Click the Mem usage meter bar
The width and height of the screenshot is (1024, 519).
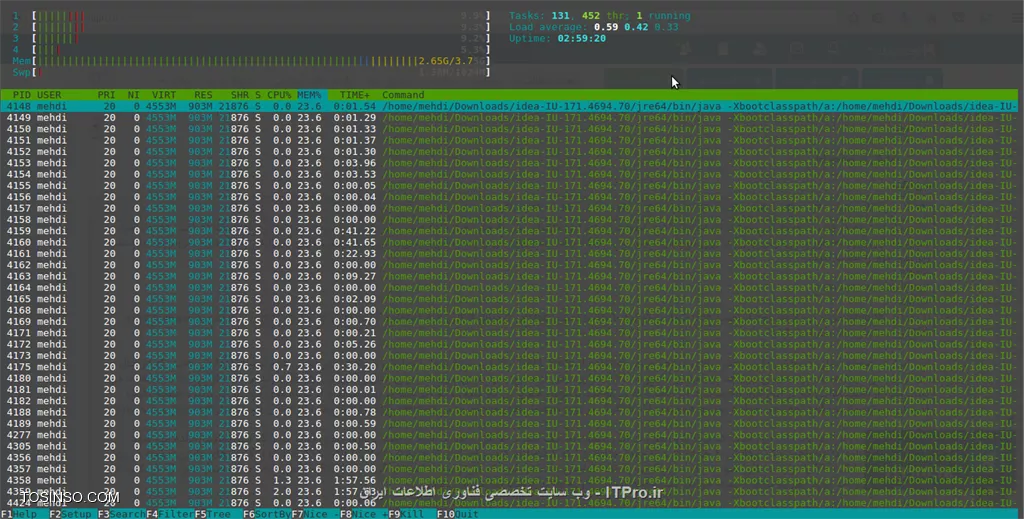click(251, 61)
